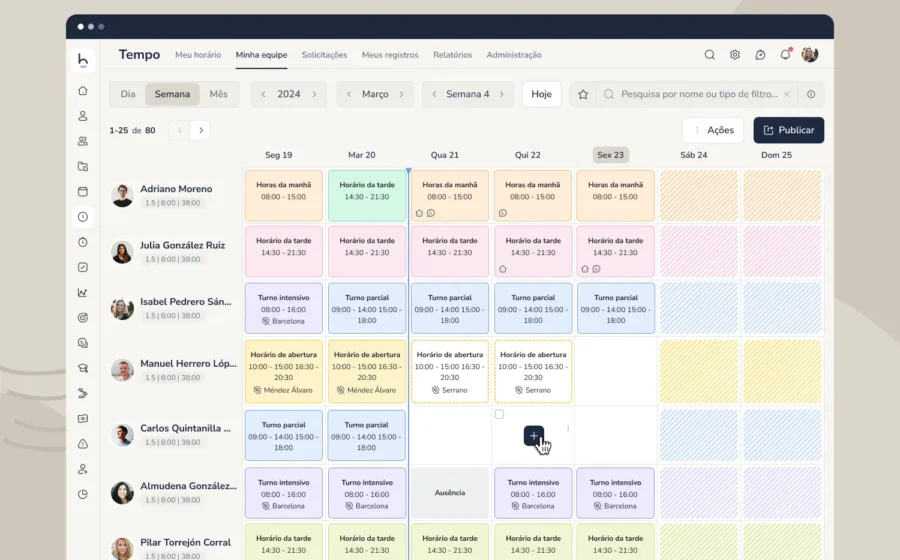The height and width of the screenshot is (560, 900).
Task: Switch to the Mês view
Action: [x=218, y=94]
